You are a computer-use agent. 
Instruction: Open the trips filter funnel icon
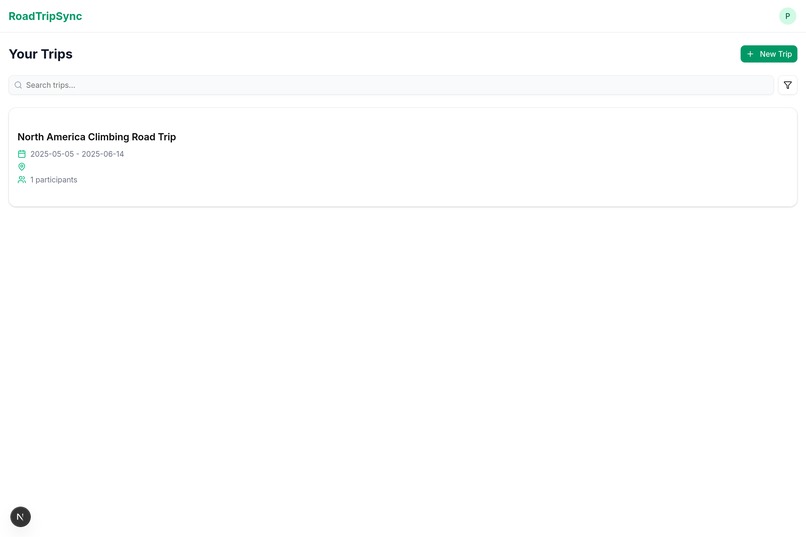pos(787,85)
